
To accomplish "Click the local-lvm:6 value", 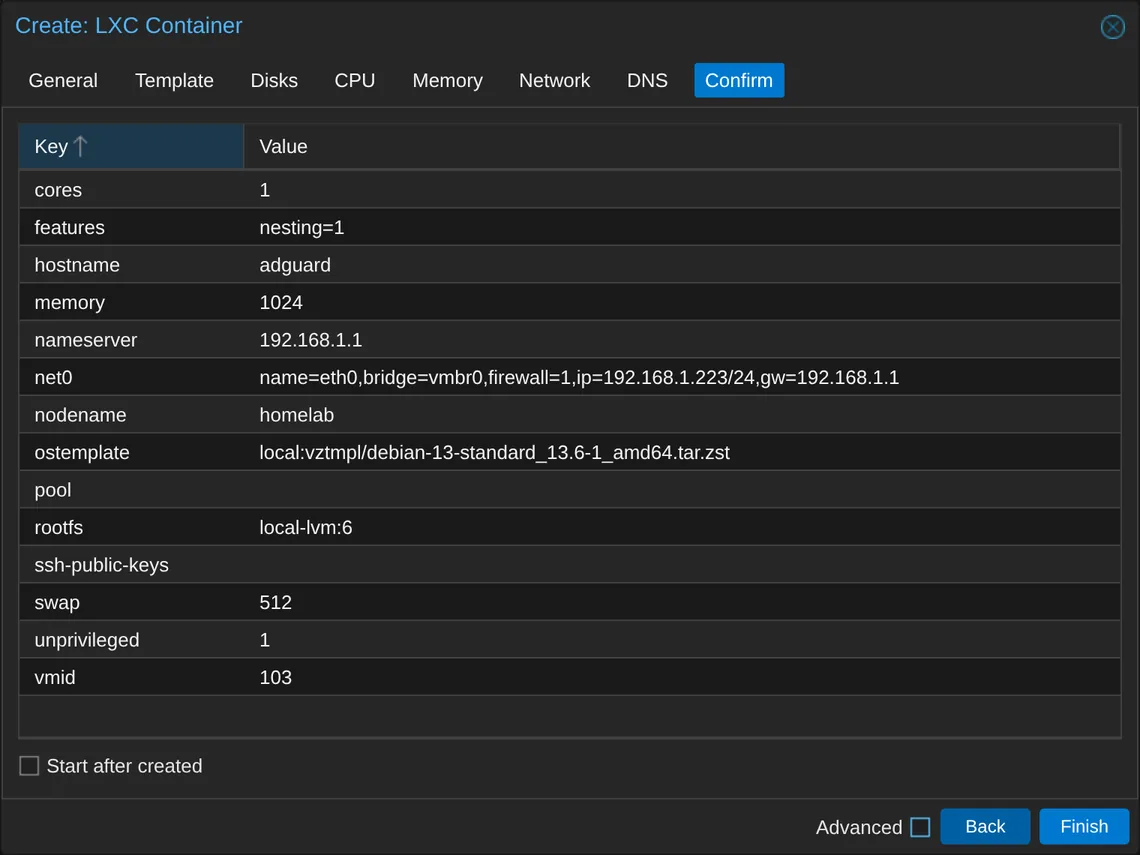I will click(x=305, y=527).
